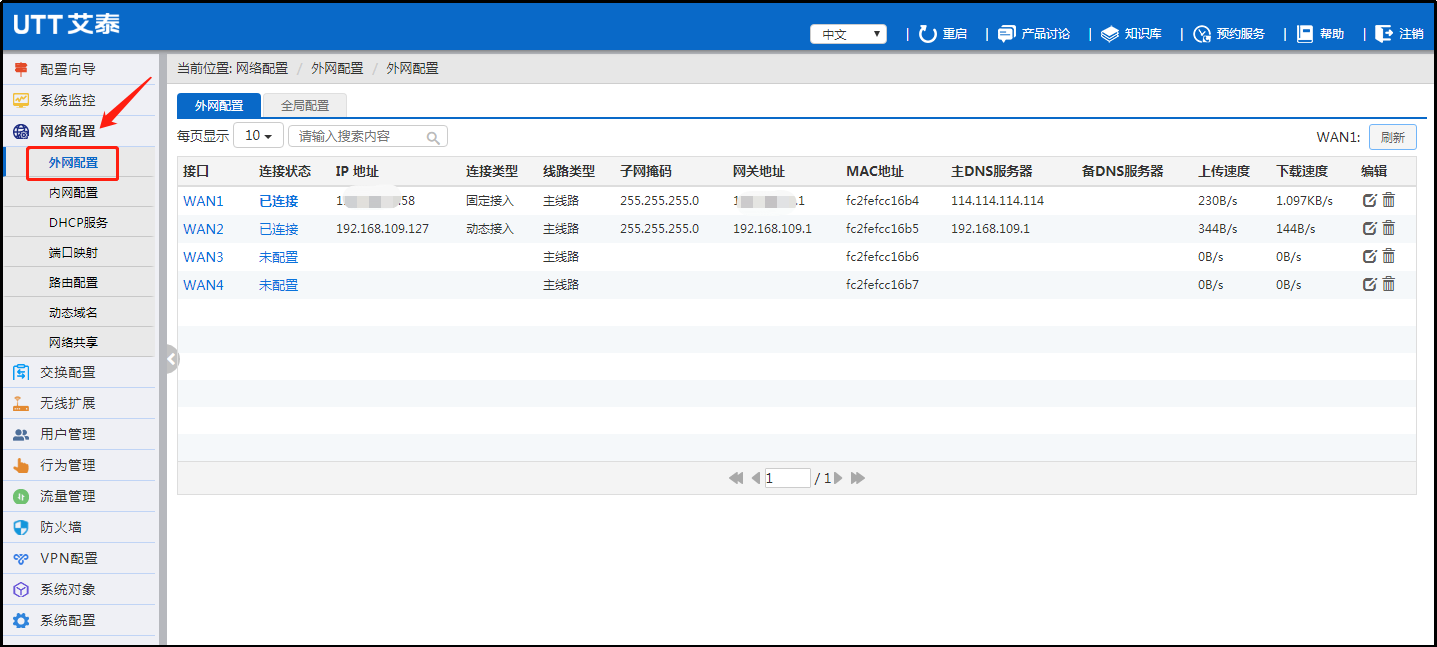
Task: Open the WAN3 interface link
Action: 203,257
